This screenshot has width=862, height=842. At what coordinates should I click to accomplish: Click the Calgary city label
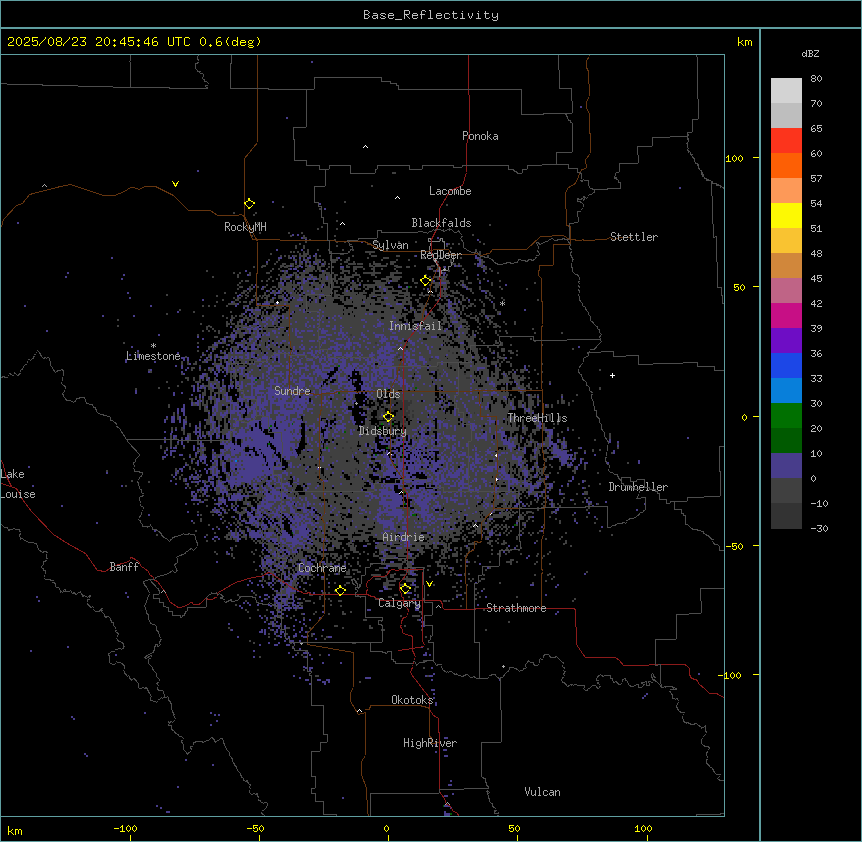pyautogui.click(x=399, y=603)
